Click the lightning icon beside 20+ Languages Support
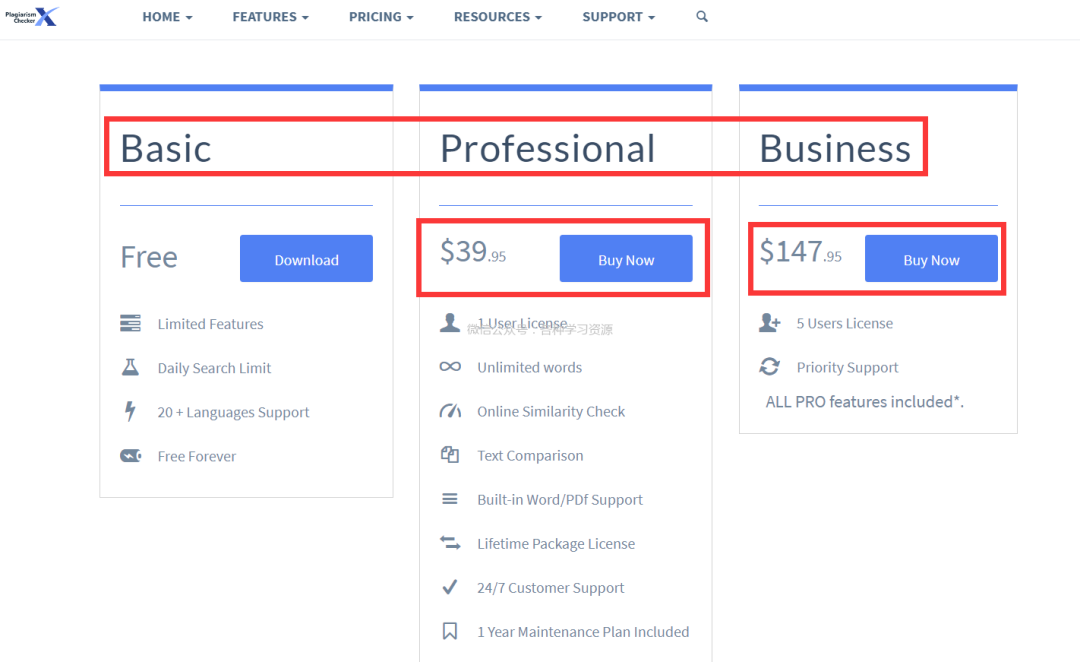The width and height of the screenshot is (1080, 662). pyautogui.click(x=130, y=411)
